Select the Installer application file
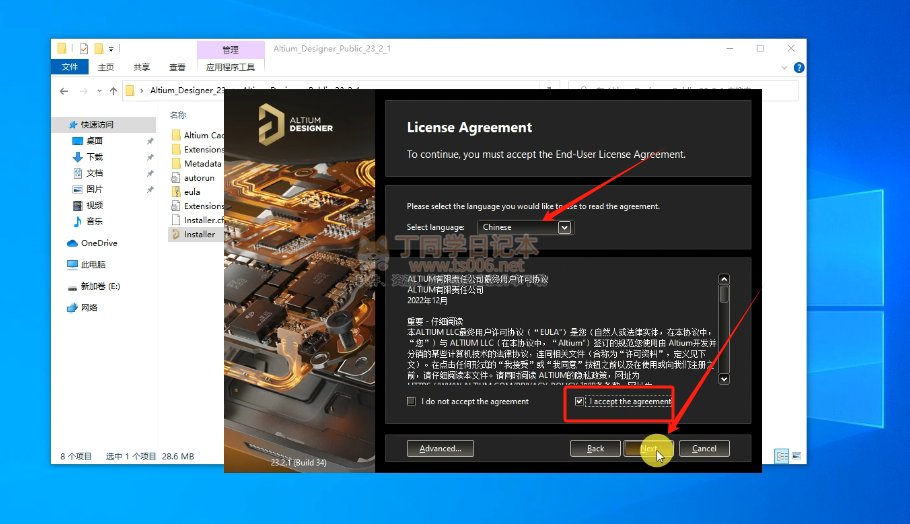Image resolution: width=910 pixels, height=524 pixels. [x=194, y=234]
